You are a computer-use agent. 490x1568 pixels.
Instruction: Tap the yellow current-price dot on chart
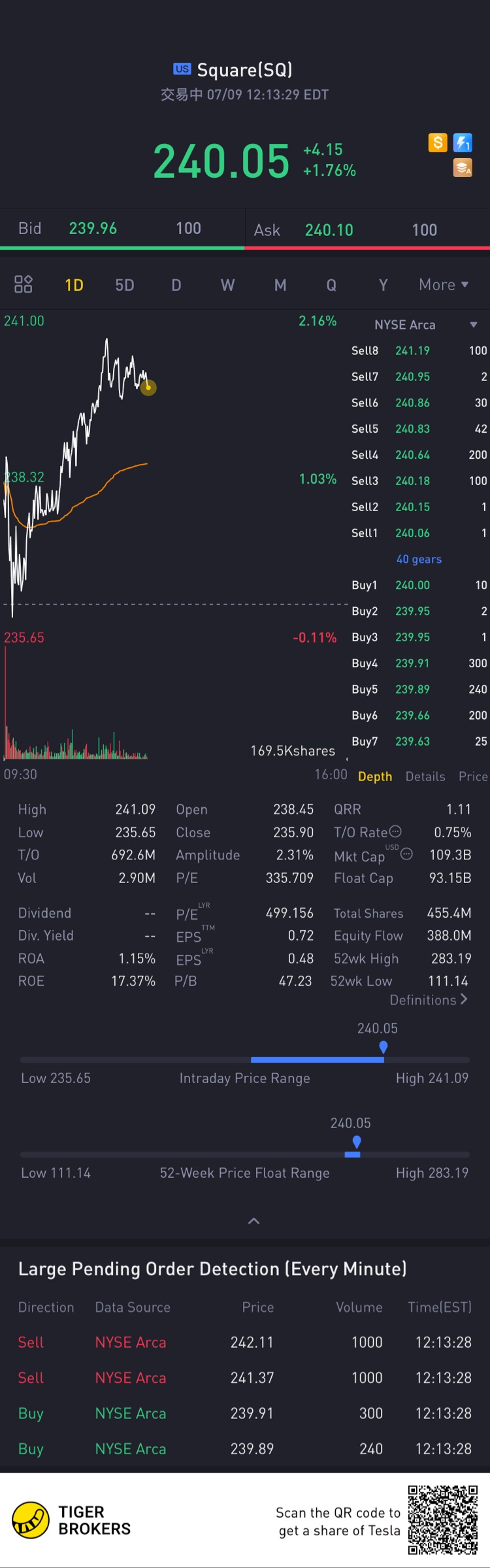[x=148, y=388]
